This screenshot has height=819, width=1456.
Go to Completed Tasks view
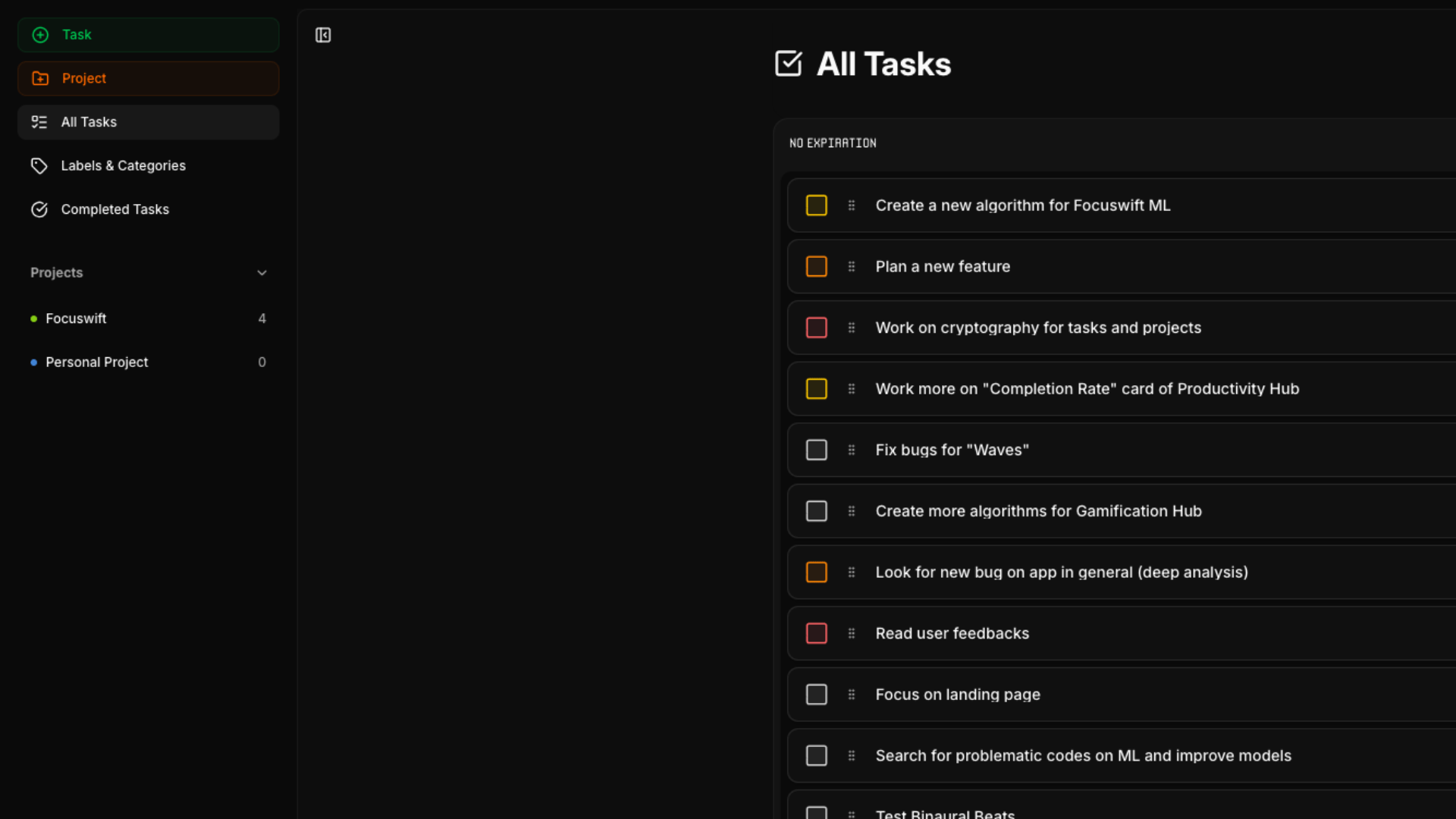[115, 209]
